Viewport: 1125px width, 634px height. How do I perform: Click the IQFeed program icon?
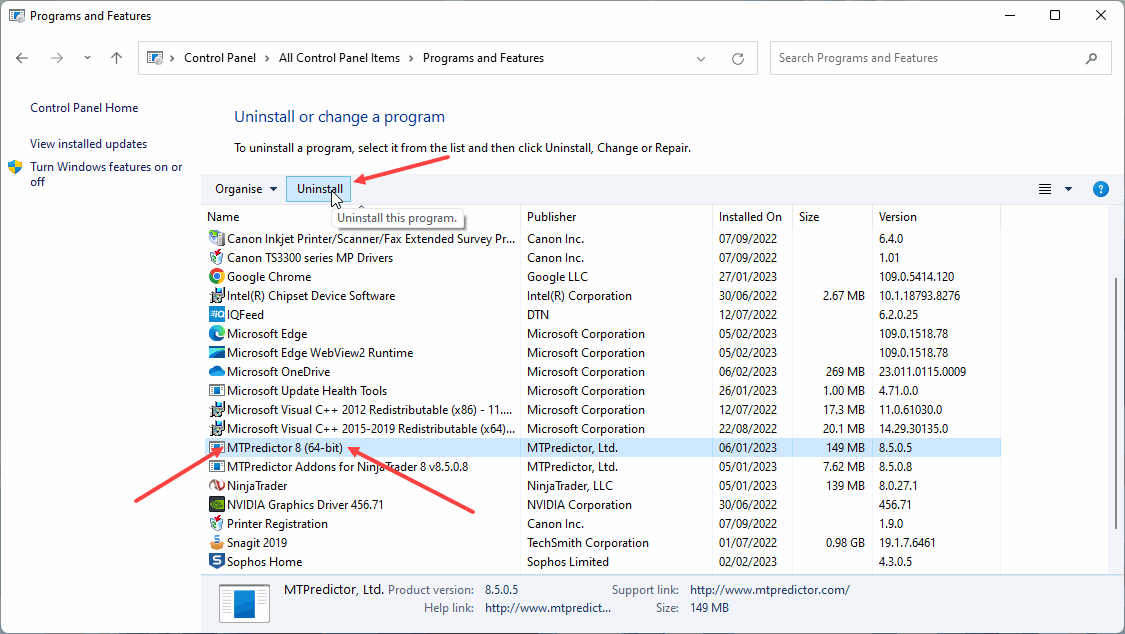tap(217, 315)
